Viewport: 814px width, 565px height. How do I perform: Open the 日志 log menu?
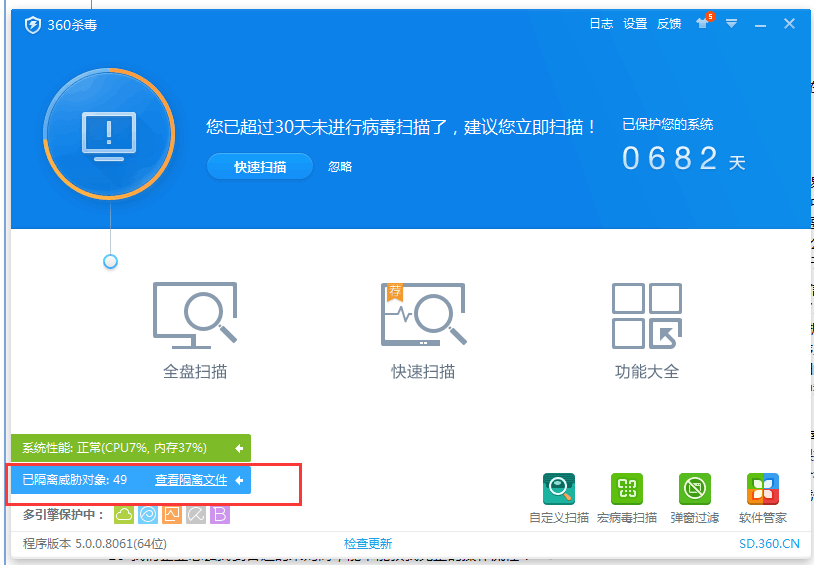(x=601, y=24)
